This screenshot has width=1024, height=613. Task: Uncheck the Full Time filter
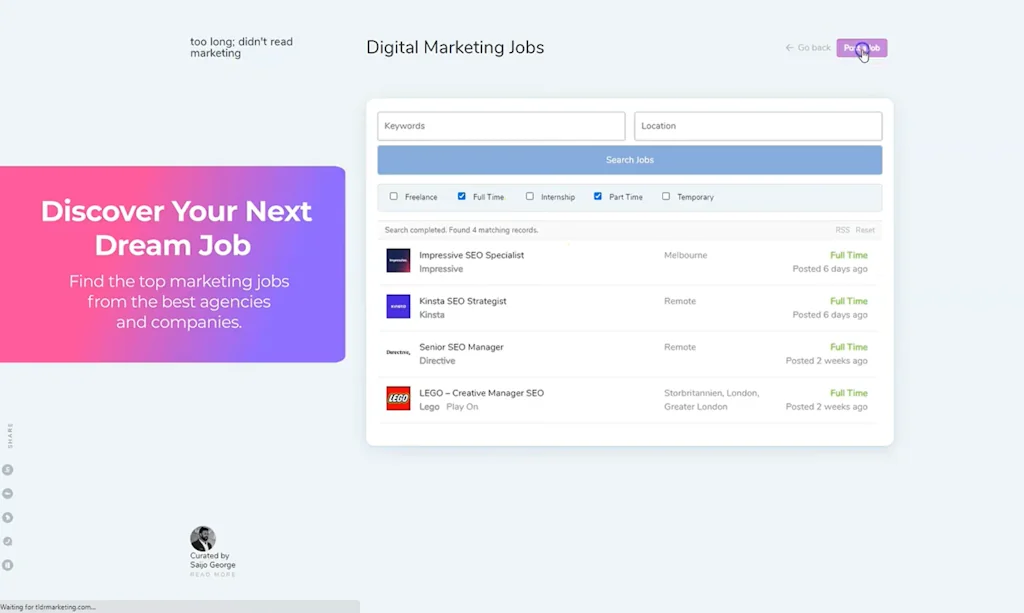pyautogui.click(x=462, y=197)
